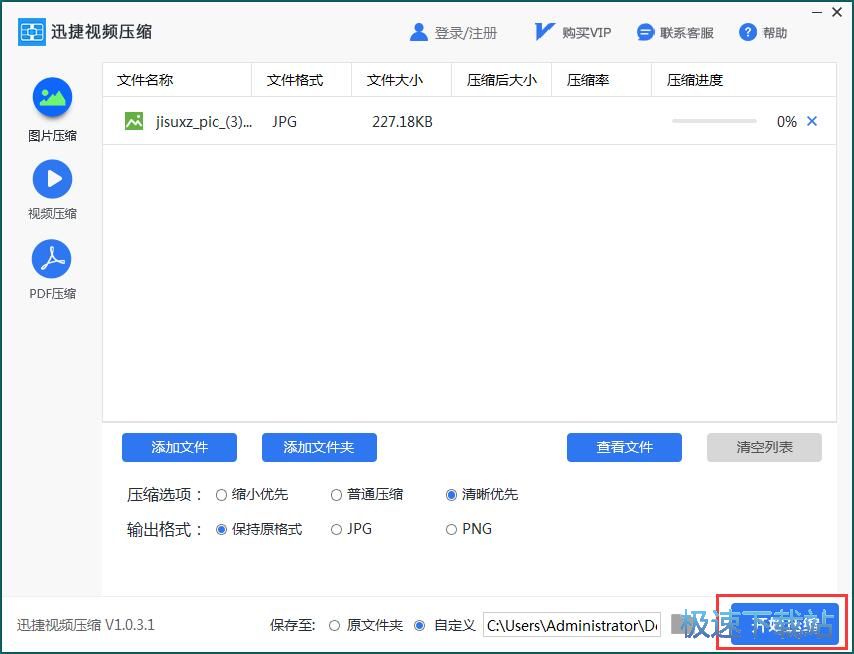Remove jisuxz_pic_(3) with its X icon
This screenshot has width=854, height=654.
tap(812, 121)
